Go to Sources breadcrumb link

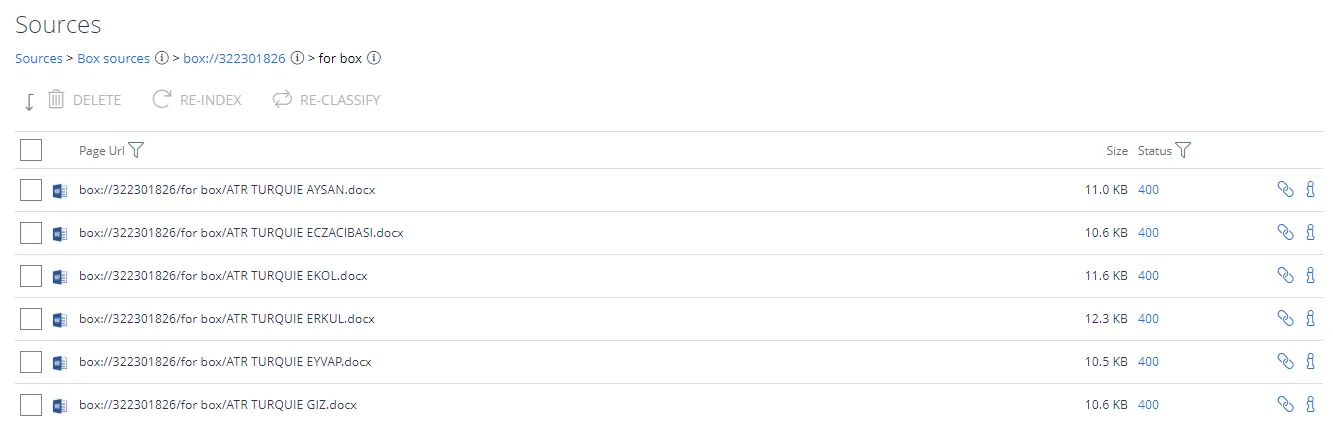pyautogui.click(x=39, y=58)
